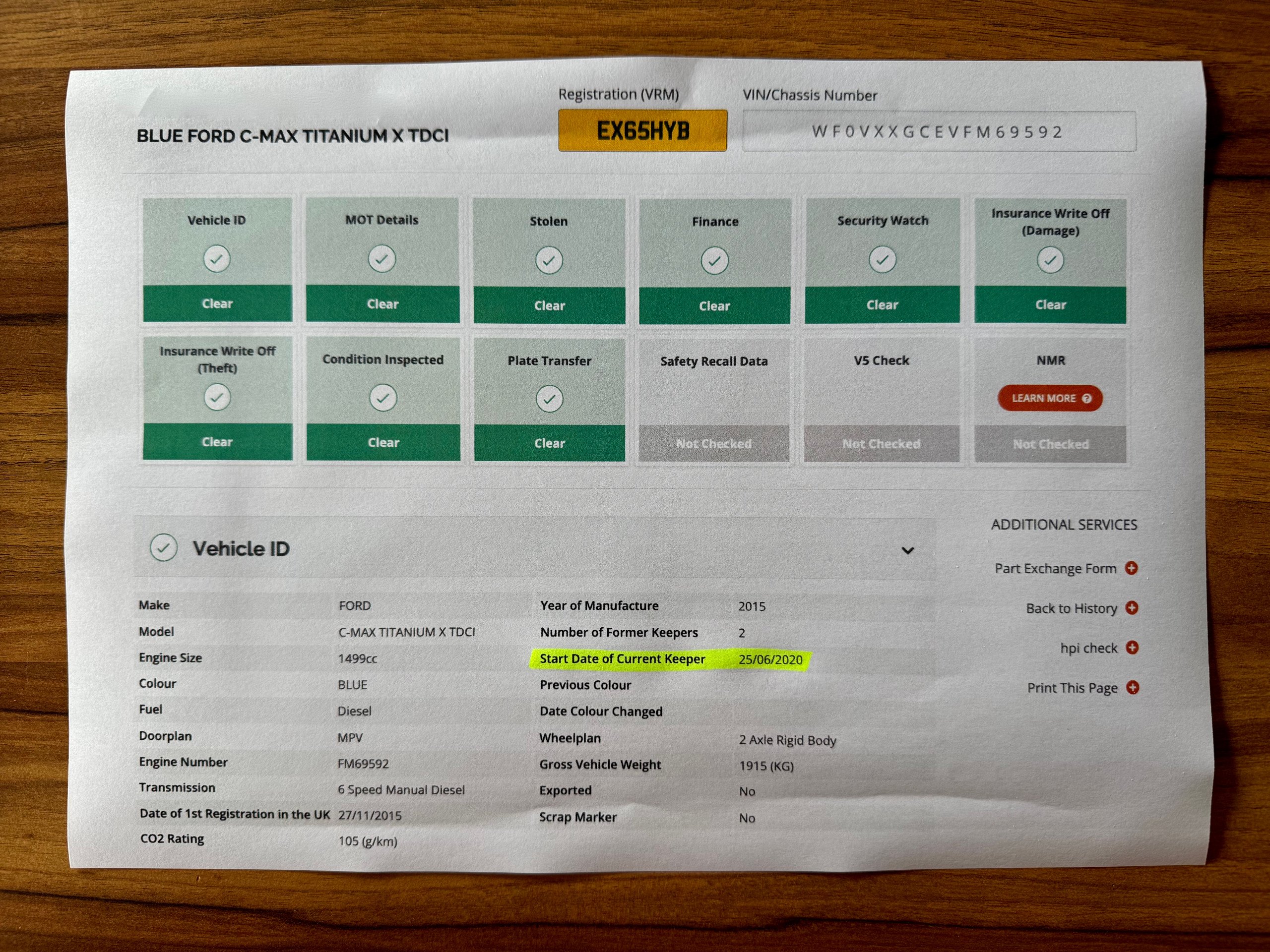Click the Fuel value Diesel
This screenshot has width=1270, height=952.
click(354, 712)
